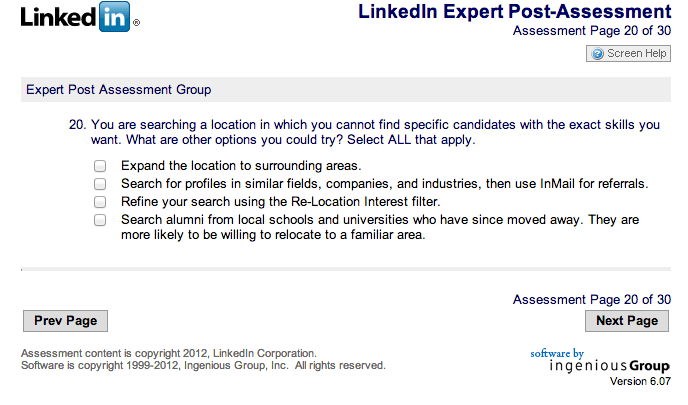This screenshot has width=688, height=405.
Task: Click the top 'Assessment Page 20 of 30' indicator
Action: click(x=591, y=31)
